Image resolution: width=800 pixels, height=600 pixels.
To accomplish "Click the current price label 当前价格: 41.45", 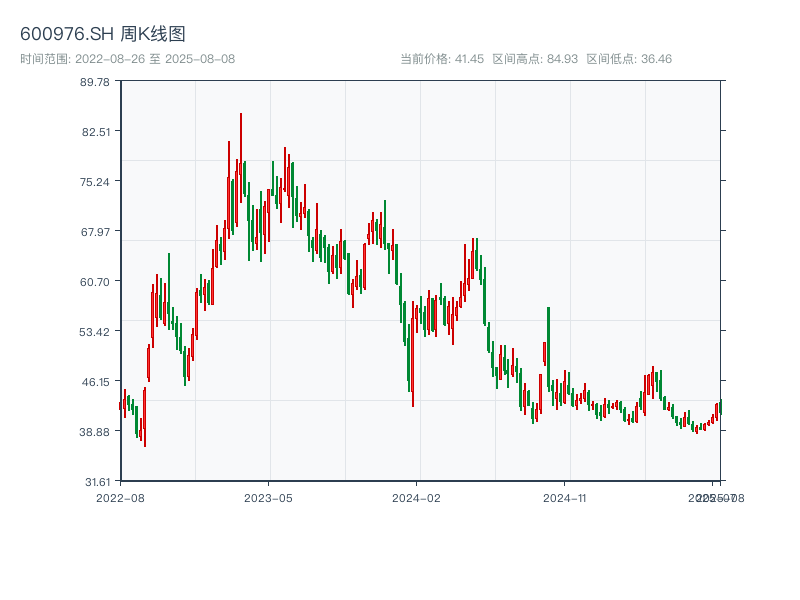I will point(442,59).
